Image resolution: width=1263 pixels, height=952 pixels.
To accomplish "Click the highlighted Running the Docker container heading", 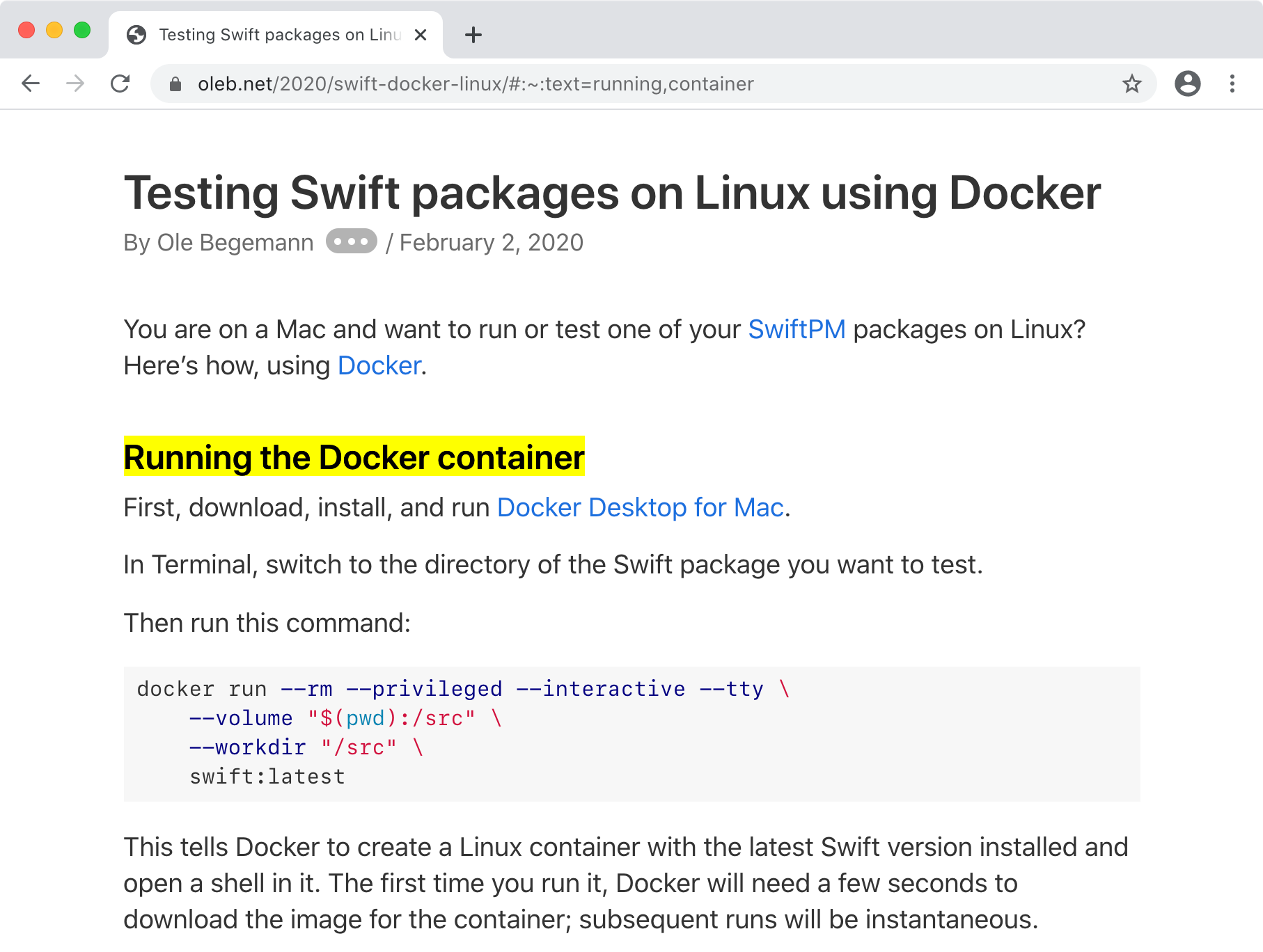I will pos(354,457).
